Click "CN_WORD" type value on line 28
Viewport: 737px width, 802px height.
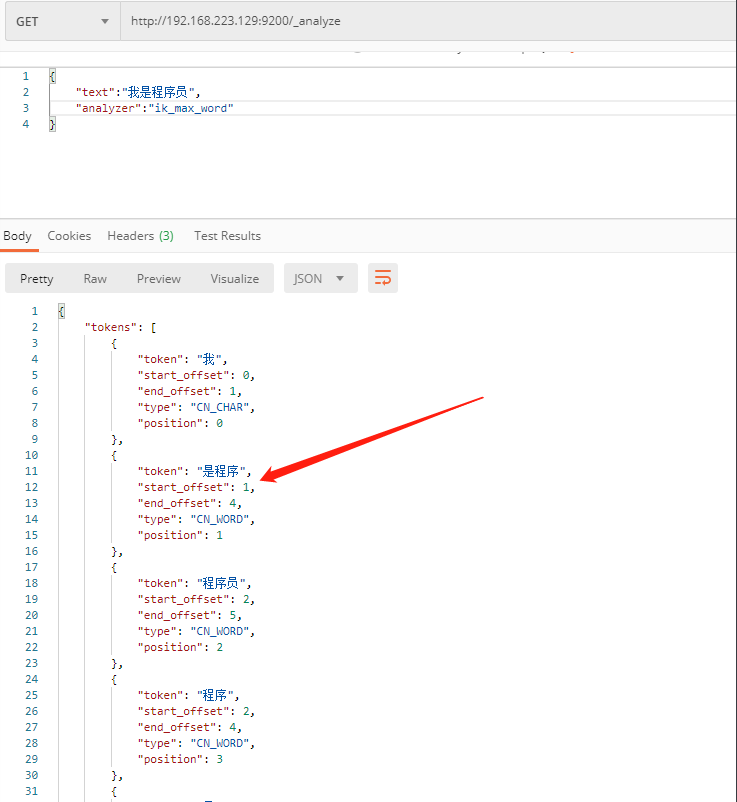[219, 743]
